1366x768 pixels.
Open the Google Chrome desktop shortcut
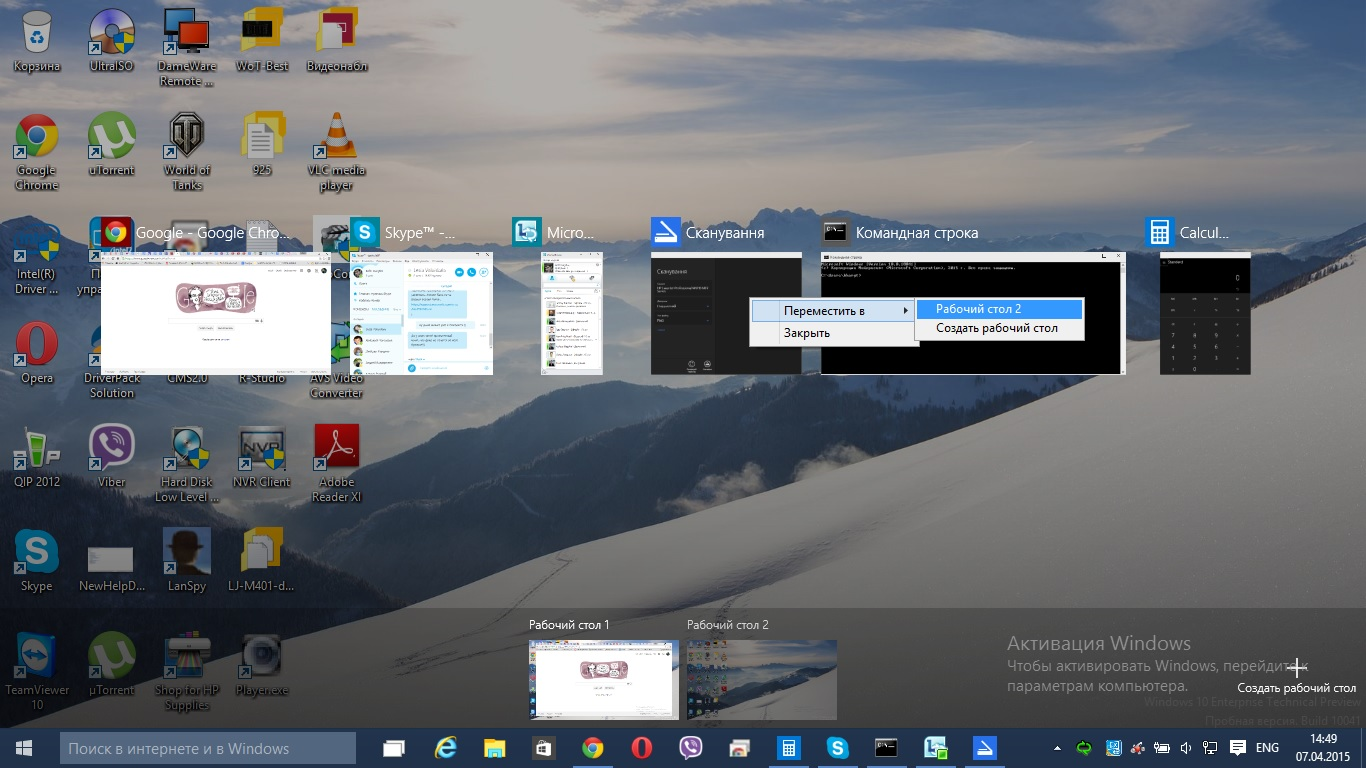coord(37,152)
